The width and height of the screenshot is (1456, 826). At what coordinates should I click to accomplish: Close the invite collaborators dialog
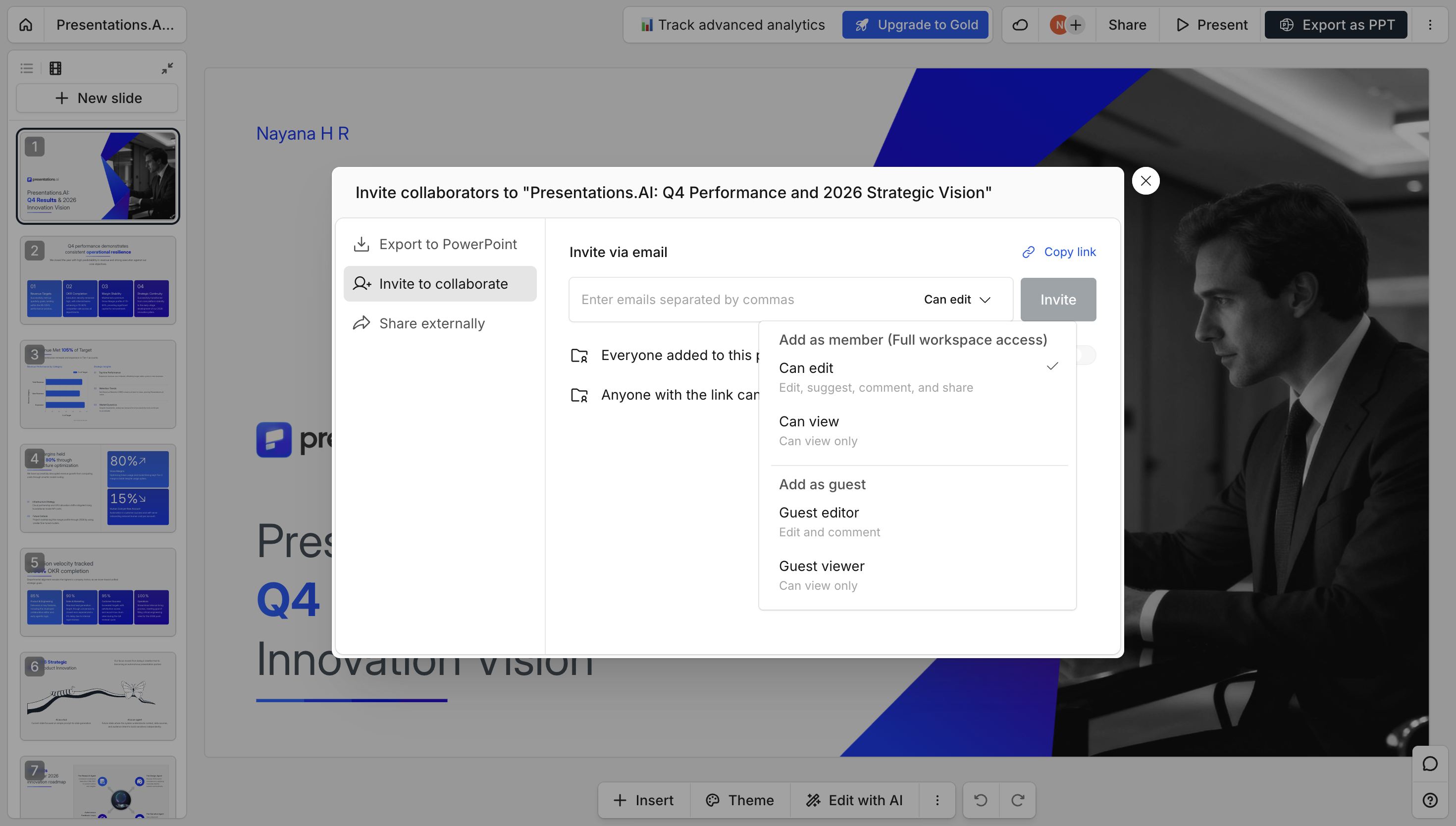pos(1145,181)
